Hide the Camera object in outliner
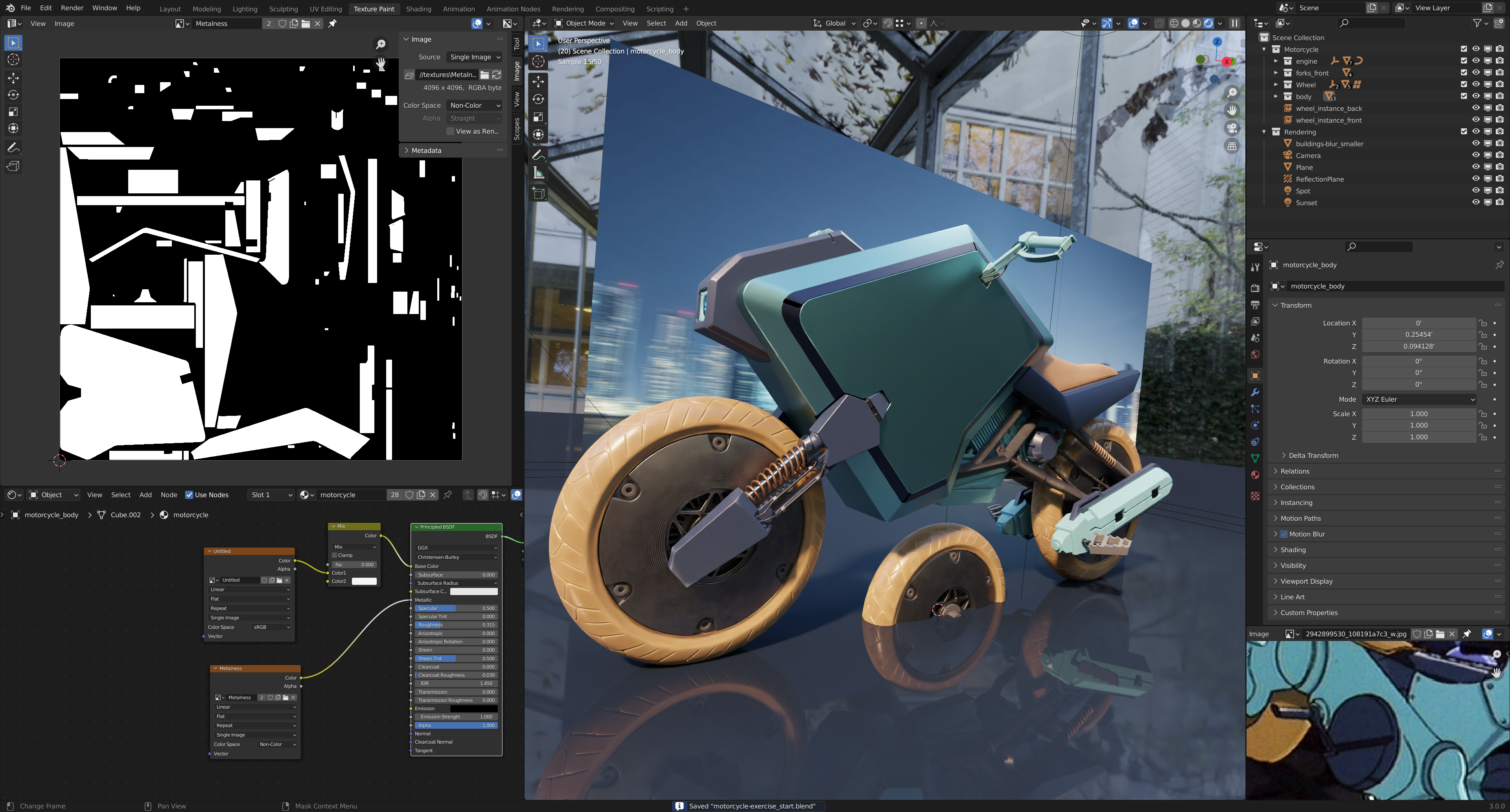Image resolution: width=1510 pixels, height=812 pixels. 1475,155
